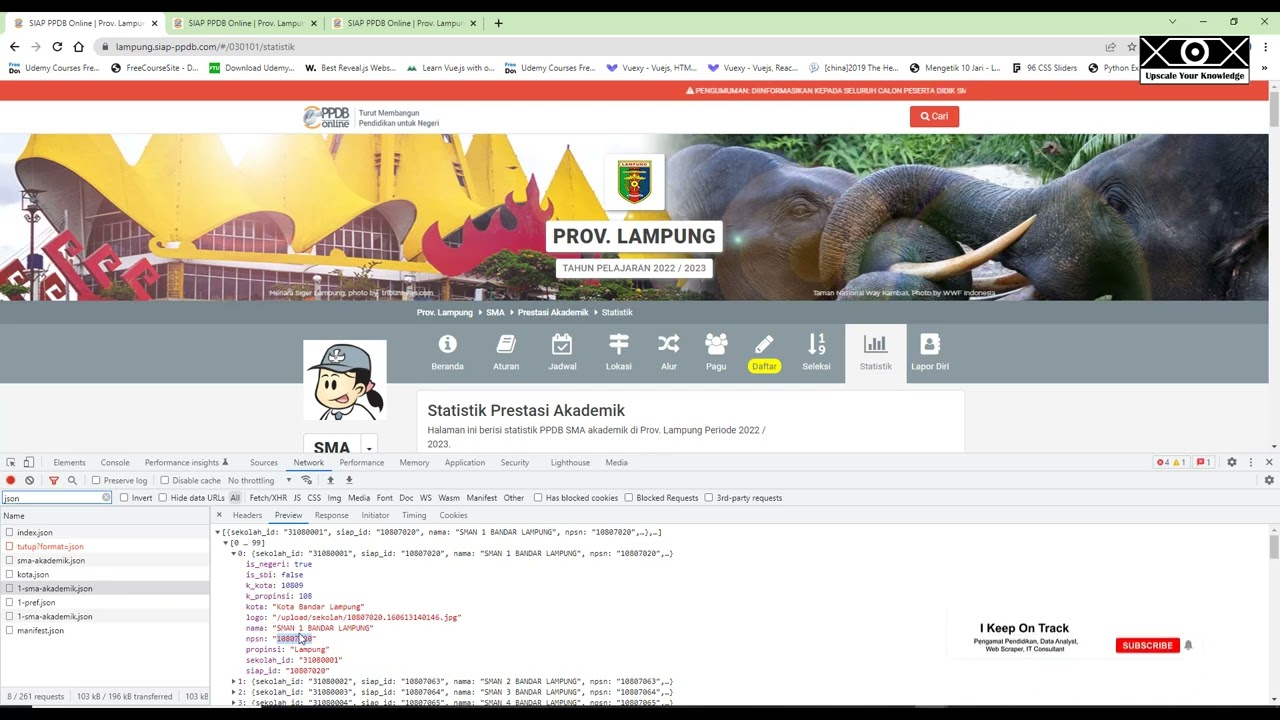
Task: Select the sma-akademik.json request
Action: point(51,561)
